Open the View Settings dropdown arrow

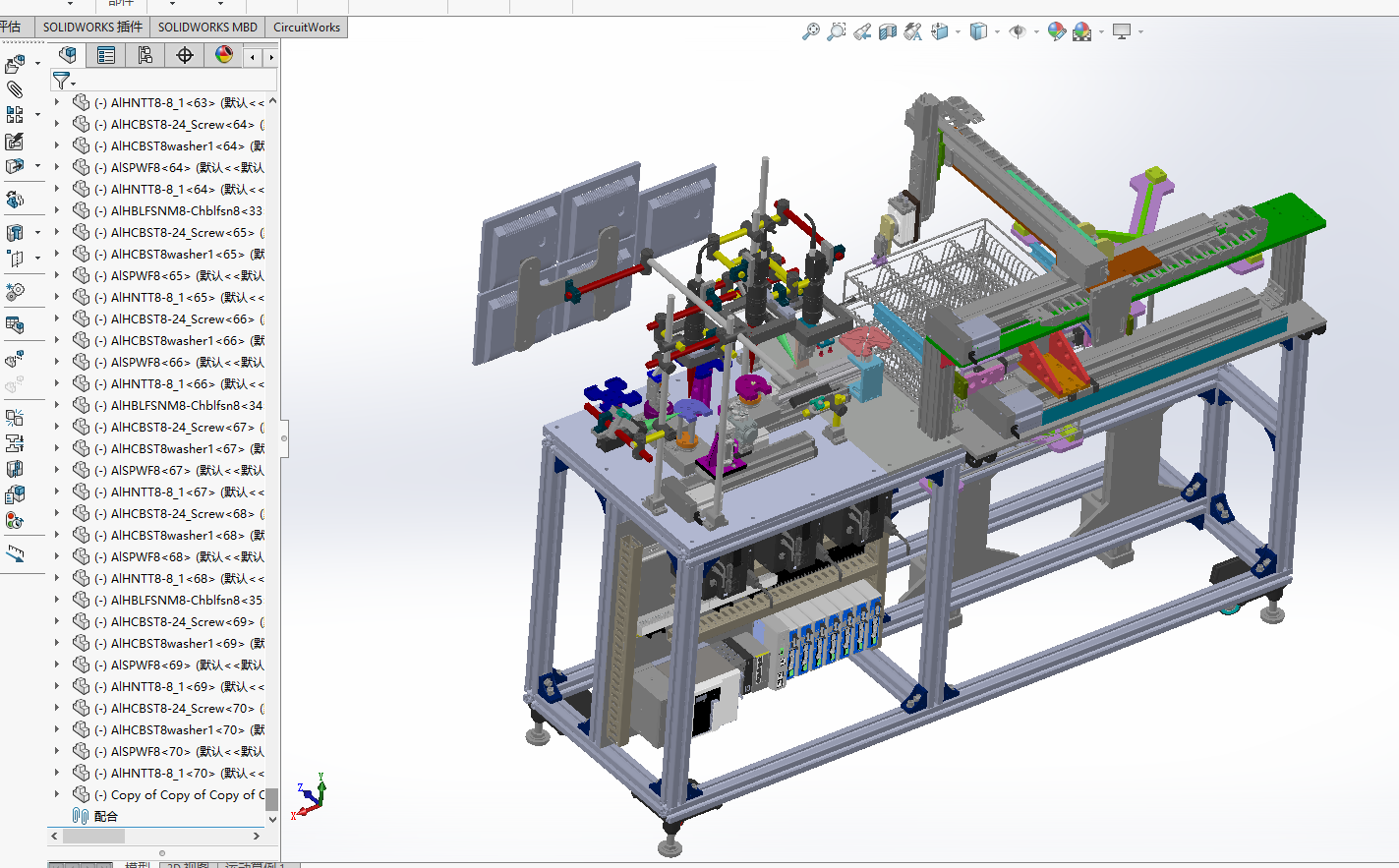[x=1140, y=32]
